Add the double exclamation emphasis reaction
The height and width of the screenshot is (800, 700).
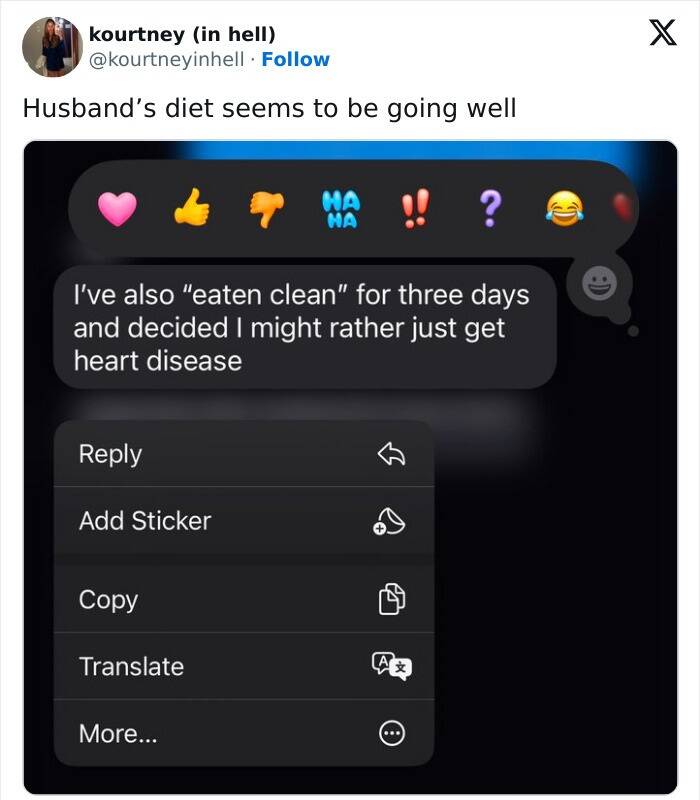(x=415, y=208)
